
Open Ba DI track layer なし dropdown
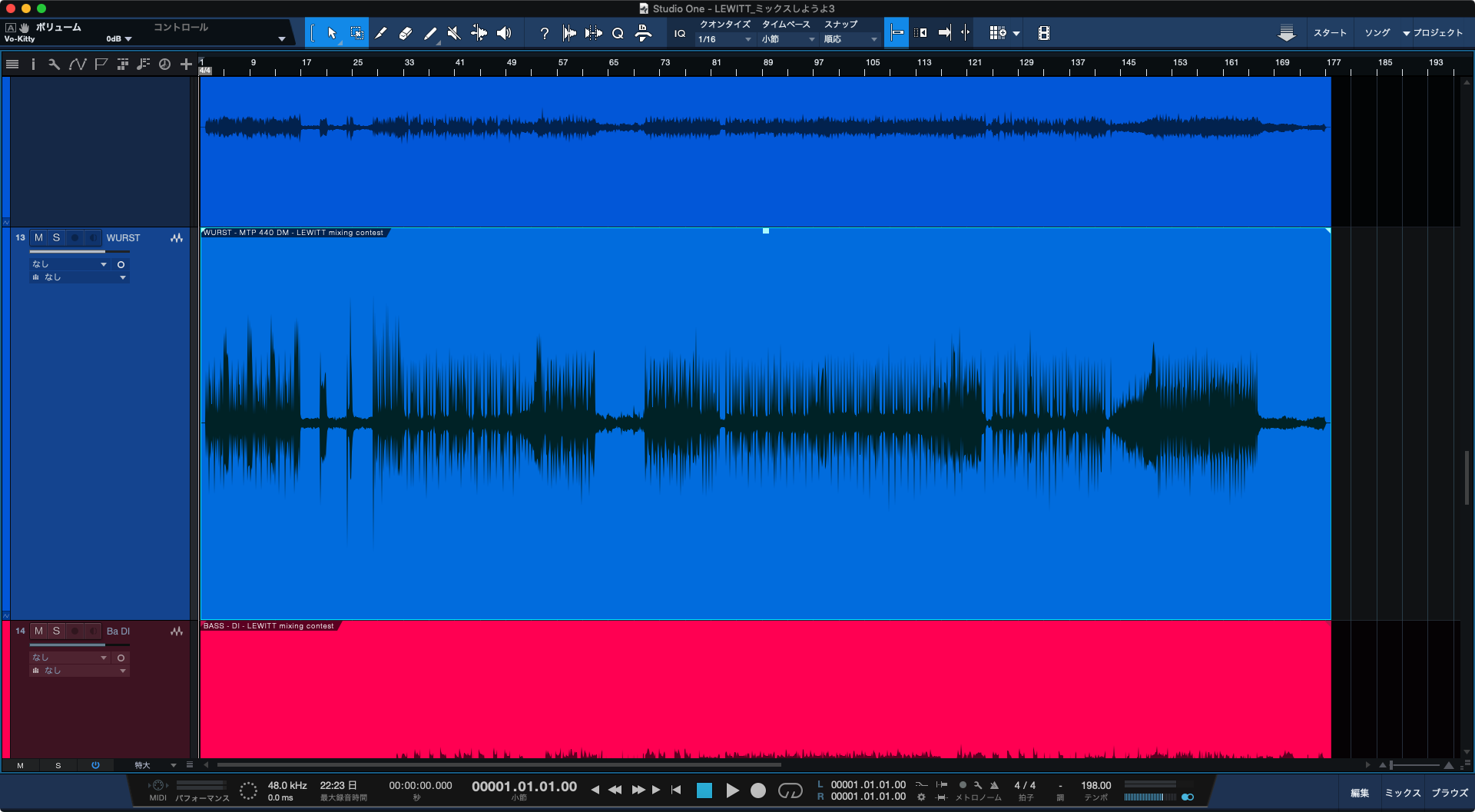pyautogui.click(x=79, y=671)
